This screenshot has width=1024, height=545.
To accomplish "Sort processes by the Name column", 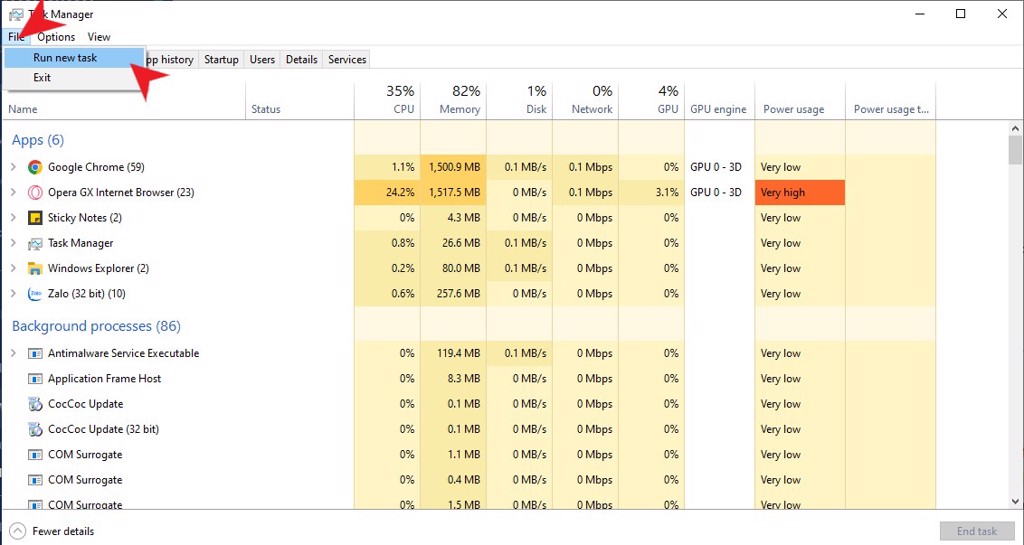I will [x=124, y=101].
